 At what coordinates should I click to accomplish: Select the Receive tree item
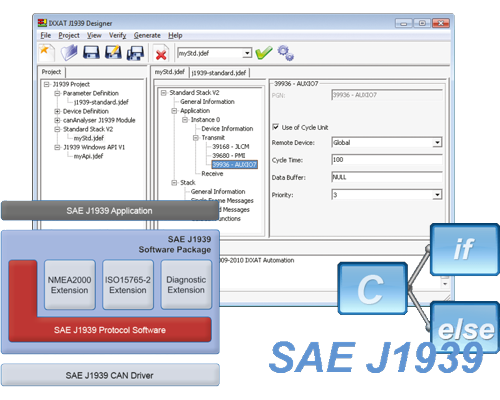pyautogui.click(x=212, y=174)
